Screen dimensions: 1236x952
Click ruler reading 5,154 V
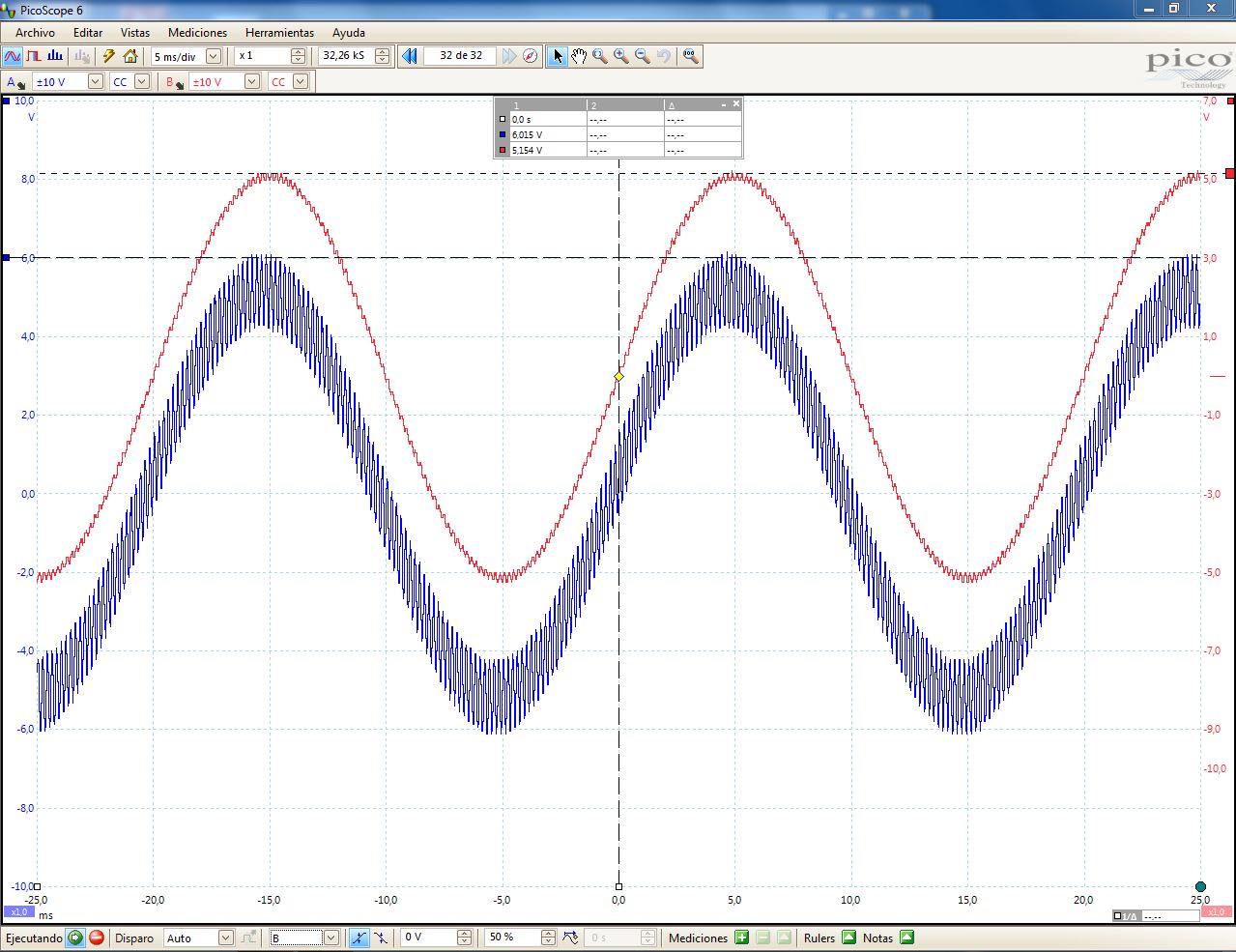(x=527, y=151)
